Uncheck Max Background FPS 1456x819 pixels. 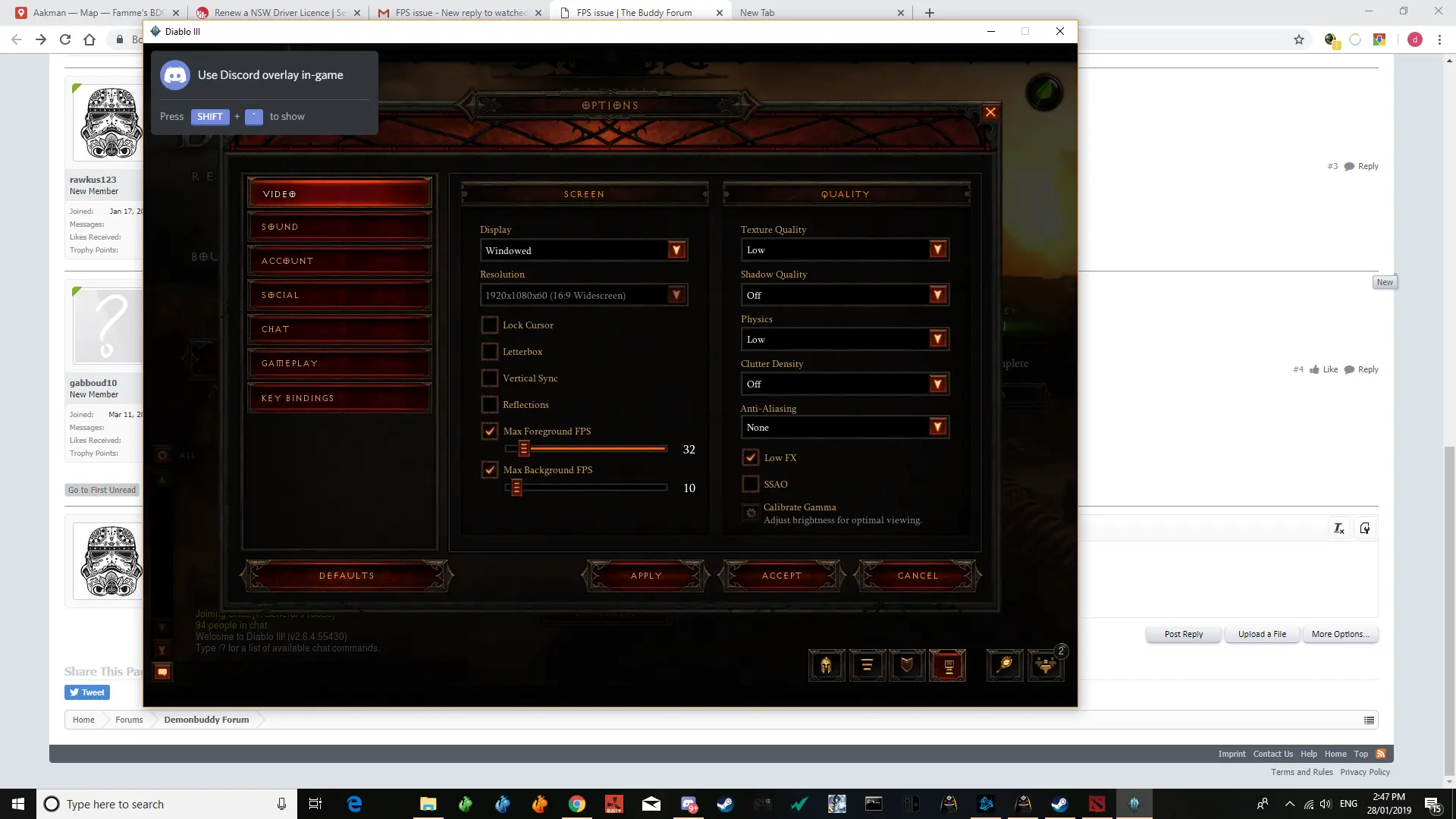pos(490,470)
